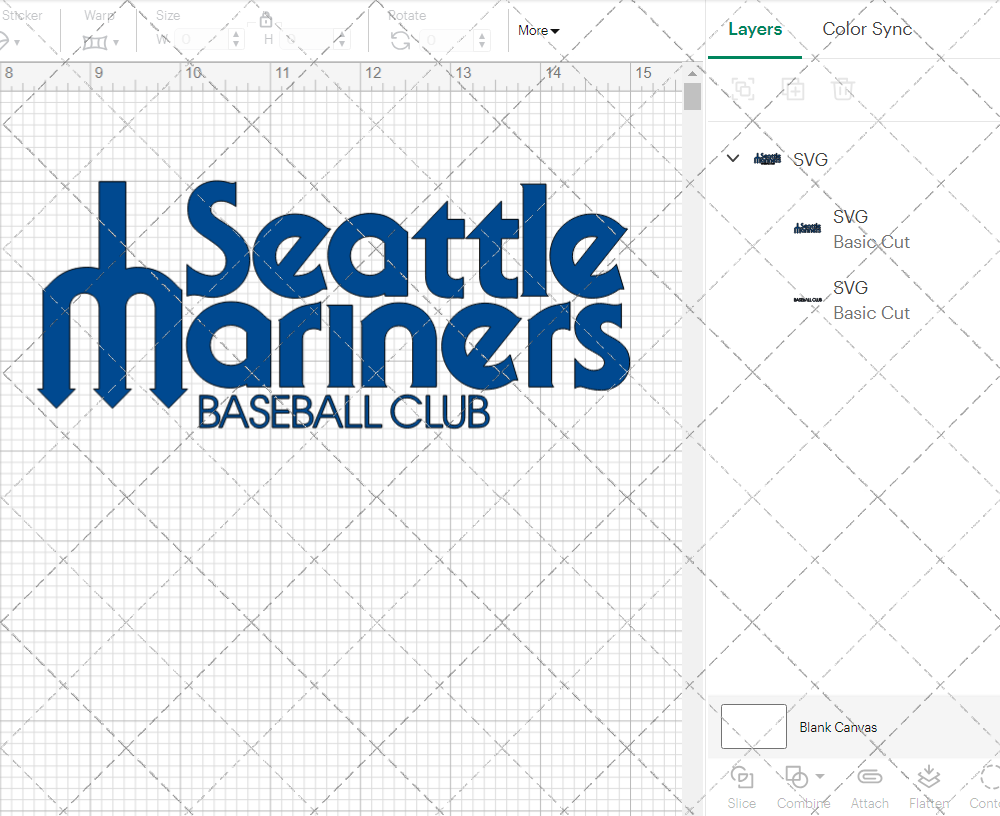Click the Duplicate layer icon
Viewport: 1000px width, 816px height.
794,89
